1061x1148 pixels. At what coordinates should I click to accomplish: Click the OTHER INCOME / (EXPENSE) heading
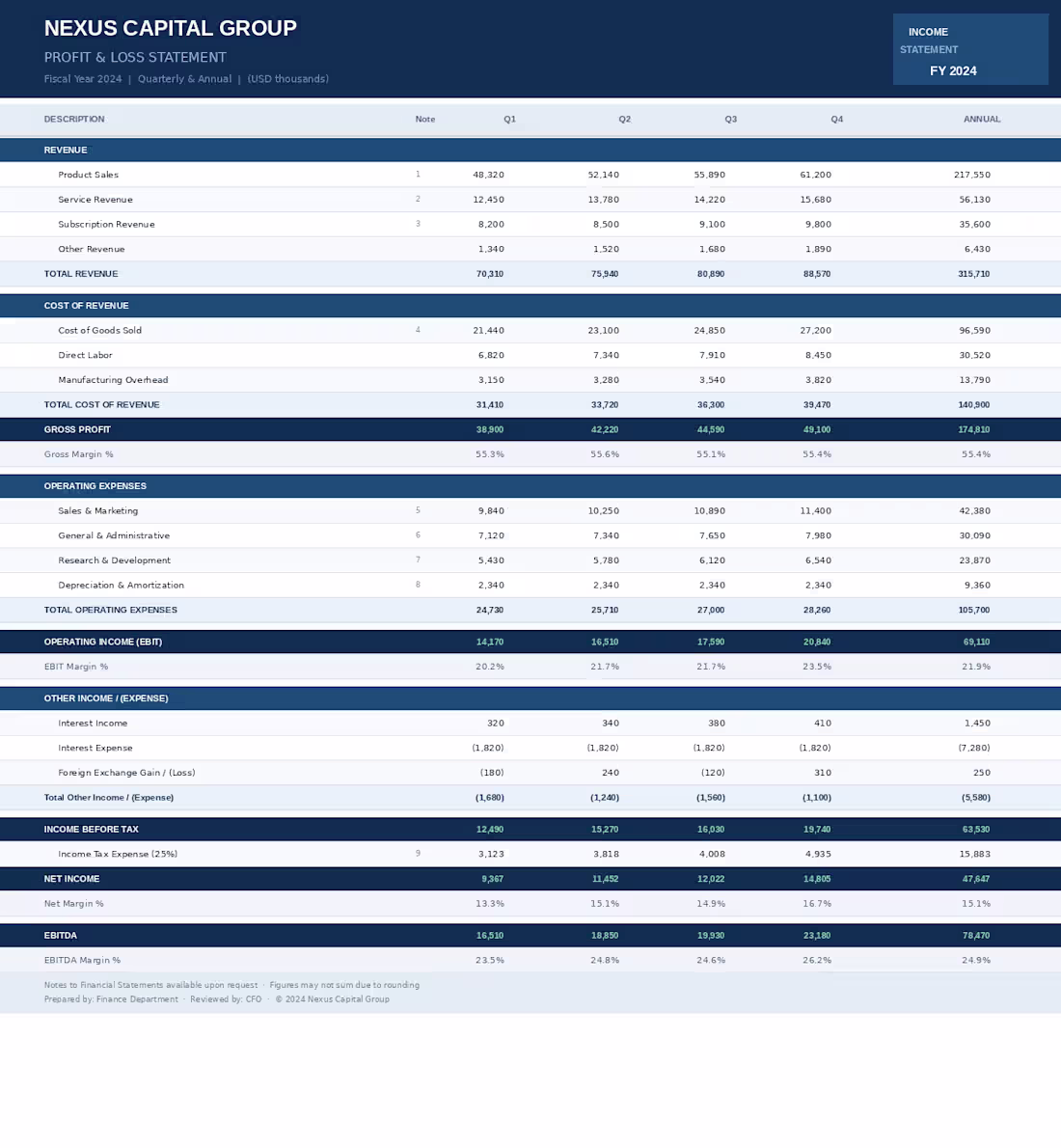pos(106,698)
